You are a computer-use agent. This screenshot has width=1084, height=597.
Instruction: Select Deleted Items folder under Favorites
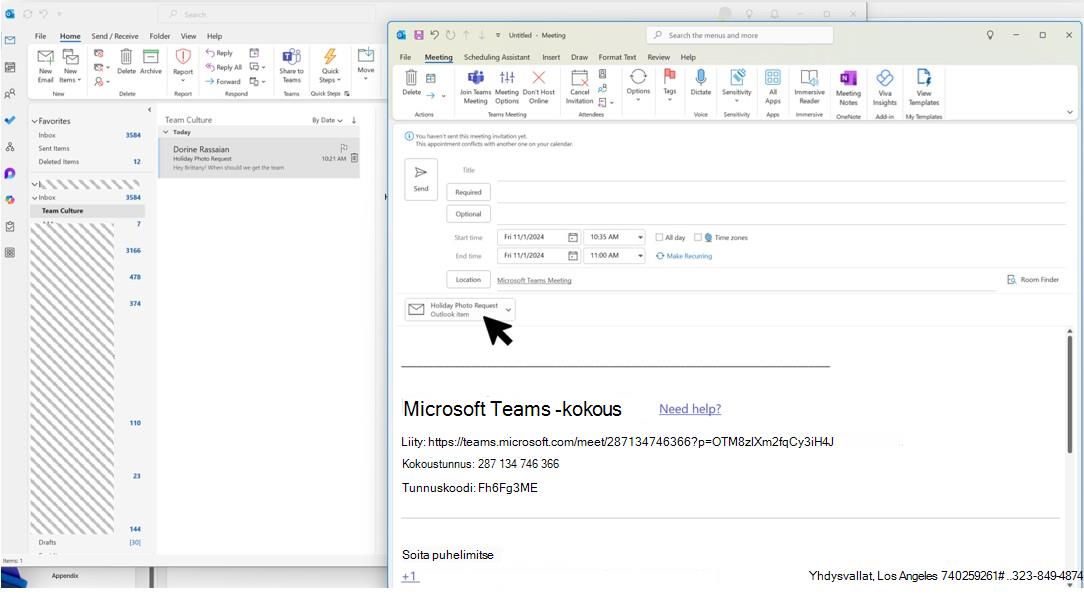(x=59, y=162)
